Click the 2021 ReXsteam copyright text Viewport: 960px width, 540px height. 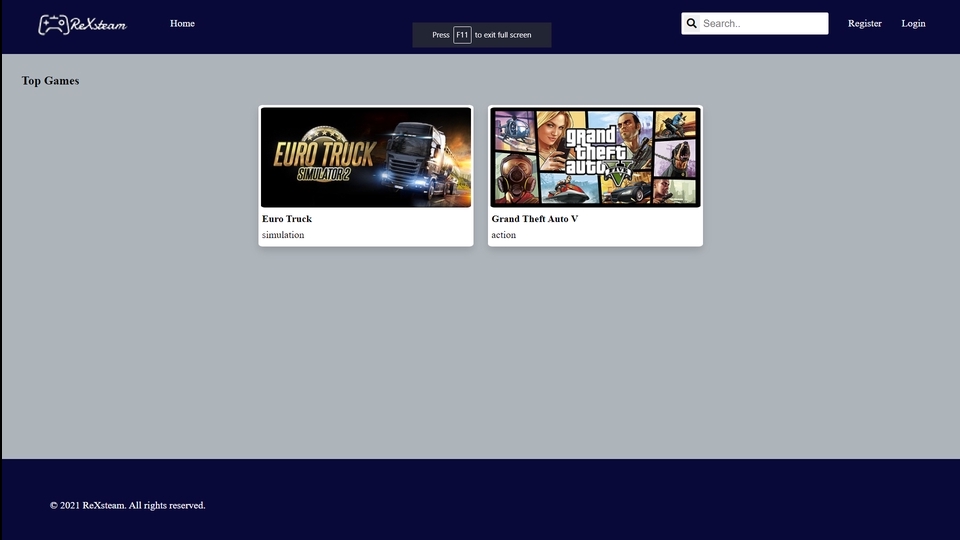pos(127,505)
